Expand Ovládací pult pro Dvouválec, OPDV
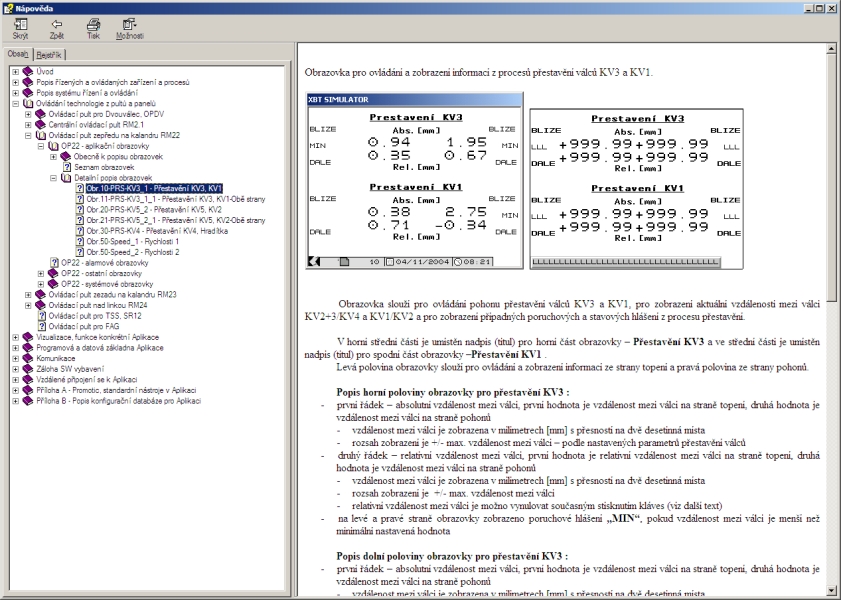The height and width of the screenshot is (600, 841). click(x=28, y=114)
